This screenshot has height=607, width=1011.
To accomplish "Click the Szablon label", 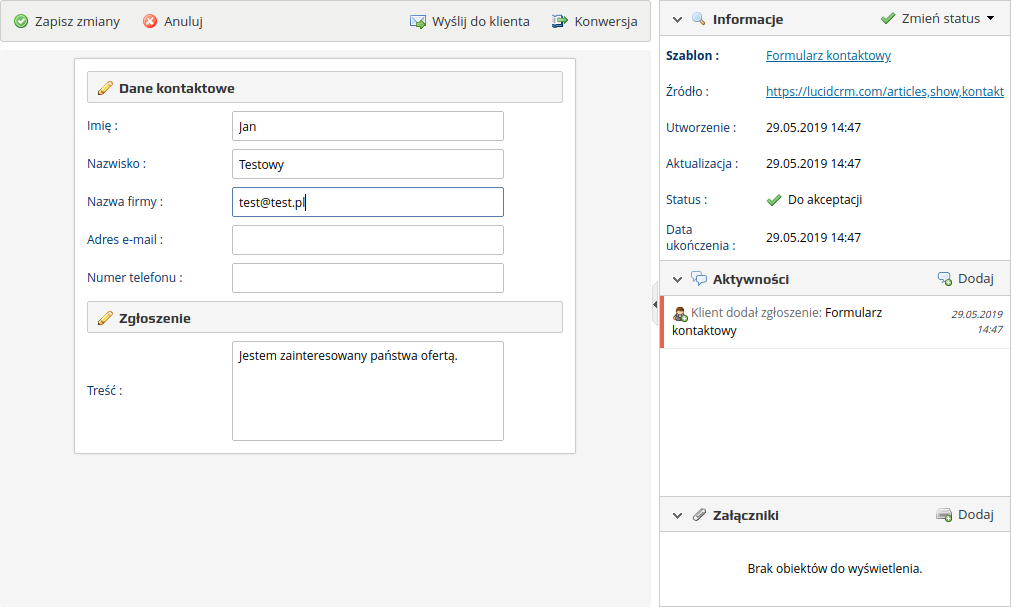I will click(x=692, y=55).
